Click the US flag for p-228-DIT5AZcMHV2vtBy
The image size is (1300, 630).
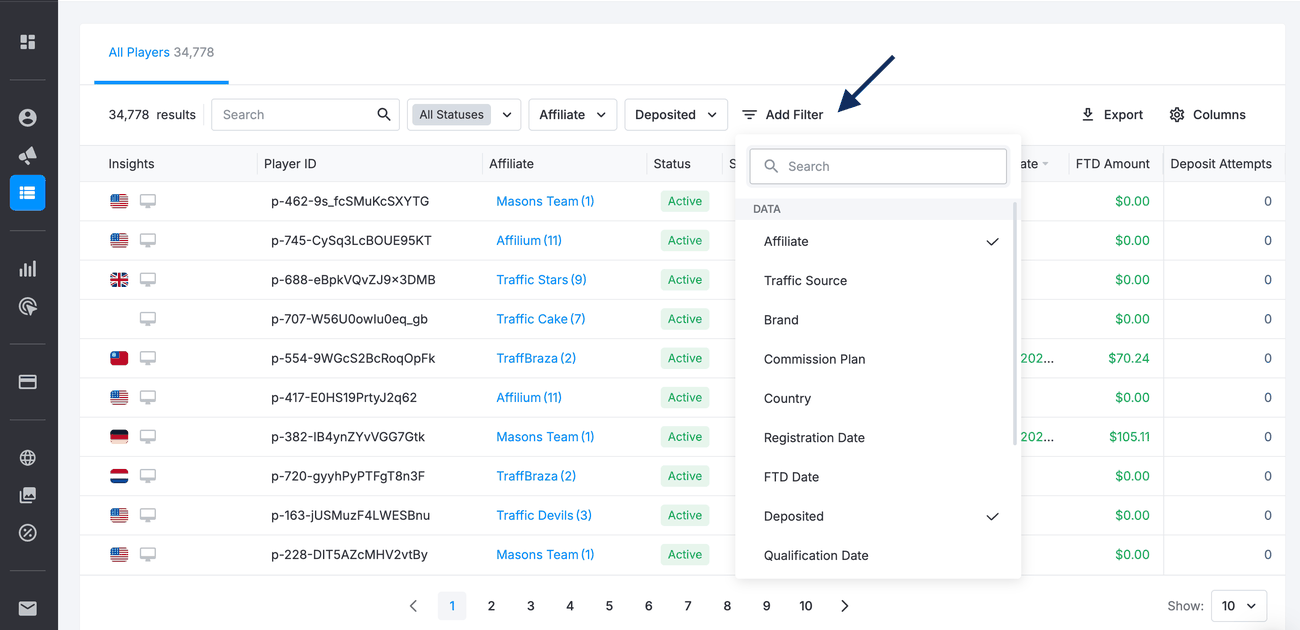click(x=119, y=555)
